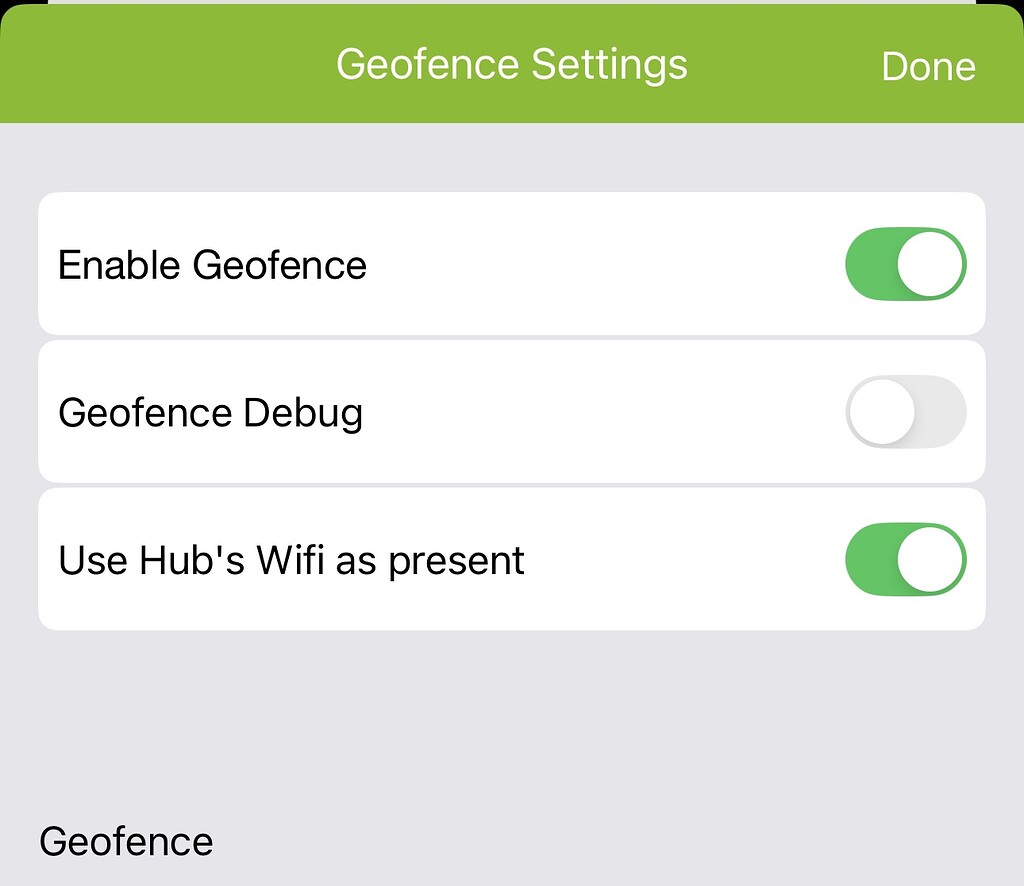Click the gray area below the toggles
Screen dimensions: 1024x886
[x=512, y=710]
